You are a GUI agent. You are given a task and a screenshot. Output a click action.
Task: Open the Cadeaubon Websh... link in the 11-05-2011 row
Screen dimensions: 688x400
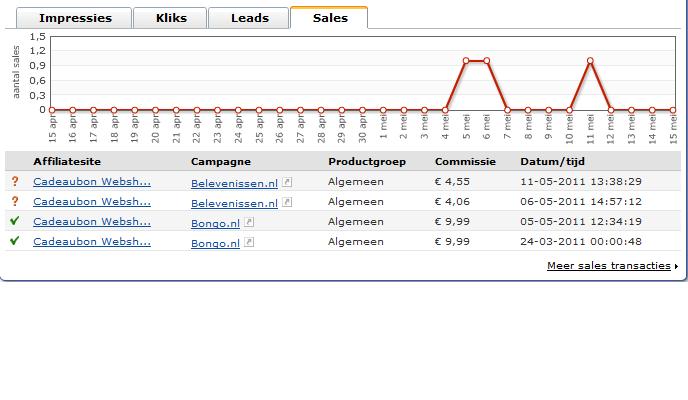[x=92, y=182]
